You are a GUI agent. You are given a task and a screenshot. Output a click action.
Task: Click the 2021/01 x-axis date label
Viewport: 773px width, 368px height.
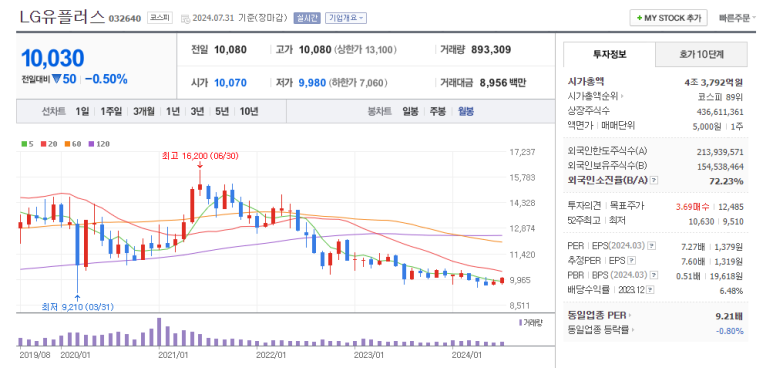point(173,354)
